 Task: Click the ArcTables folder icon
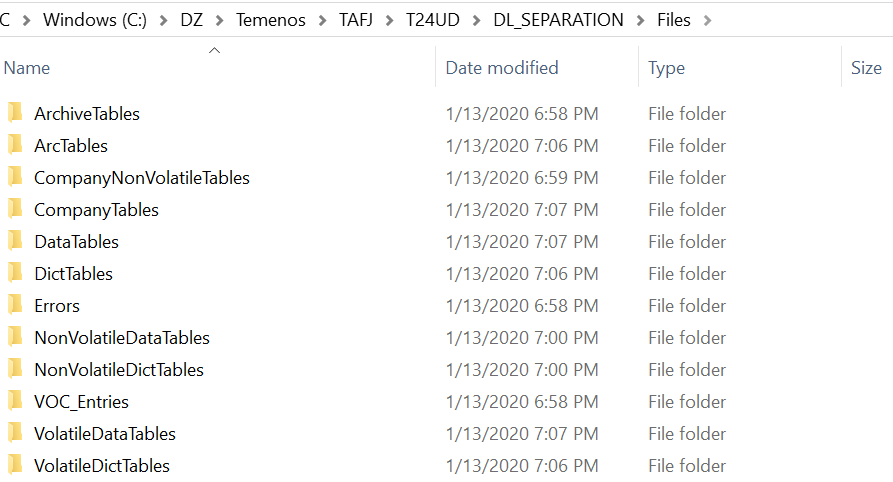[15, 145]
